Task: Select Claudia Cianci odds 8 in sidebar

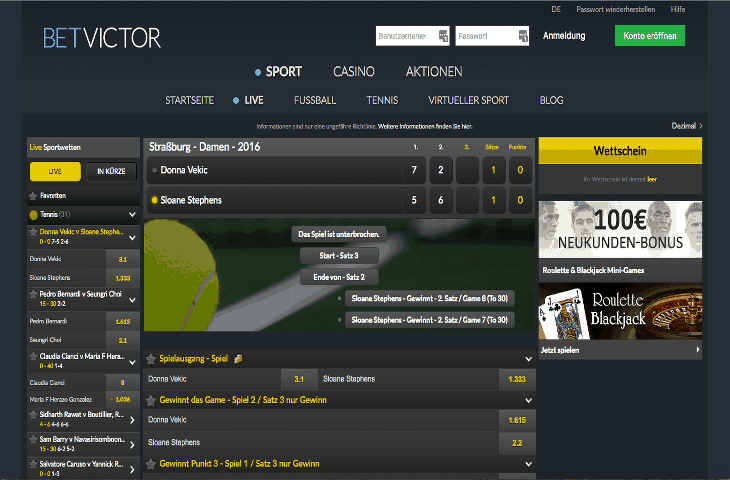Action: (x=122, y=383)
